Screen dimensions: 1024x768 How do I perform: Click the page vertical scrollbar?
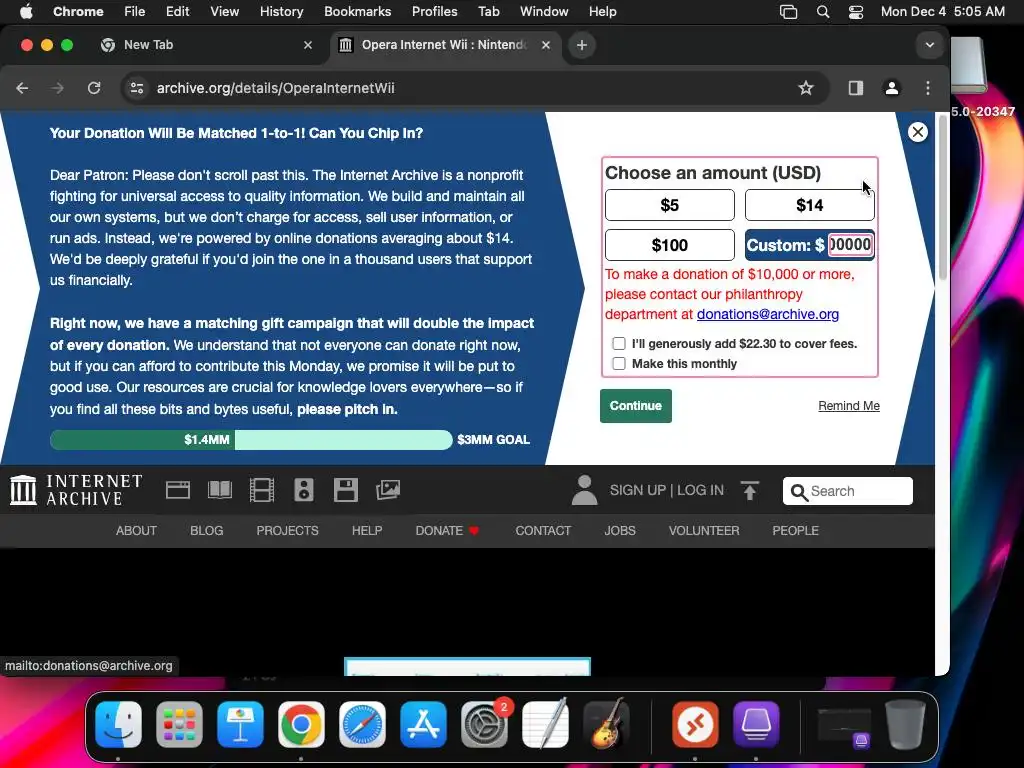[942, 197]
